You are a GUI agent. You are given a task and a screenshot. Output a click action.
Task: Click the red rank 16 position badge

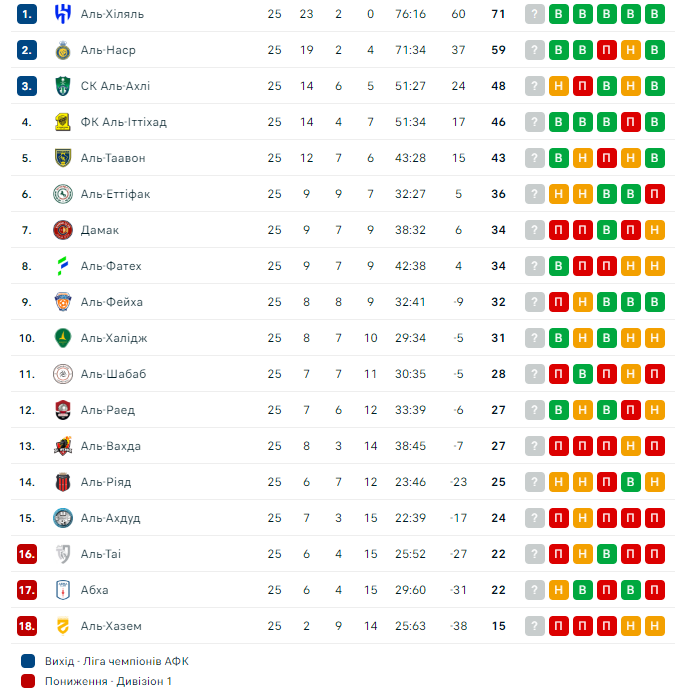tap(27, 554)
